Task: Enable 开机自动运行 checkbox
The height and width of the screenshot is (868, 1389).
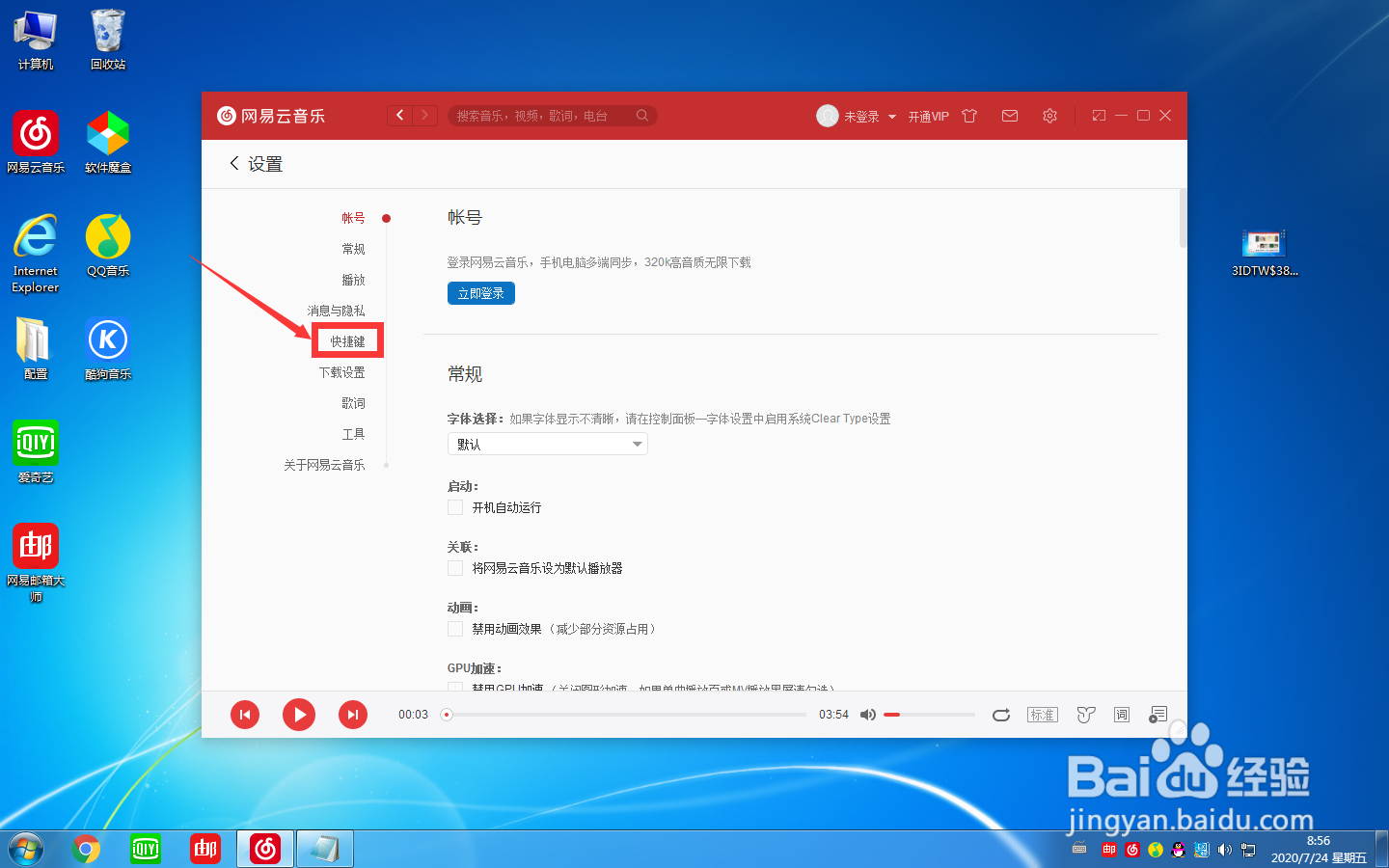Action: (x=455, y=507)
